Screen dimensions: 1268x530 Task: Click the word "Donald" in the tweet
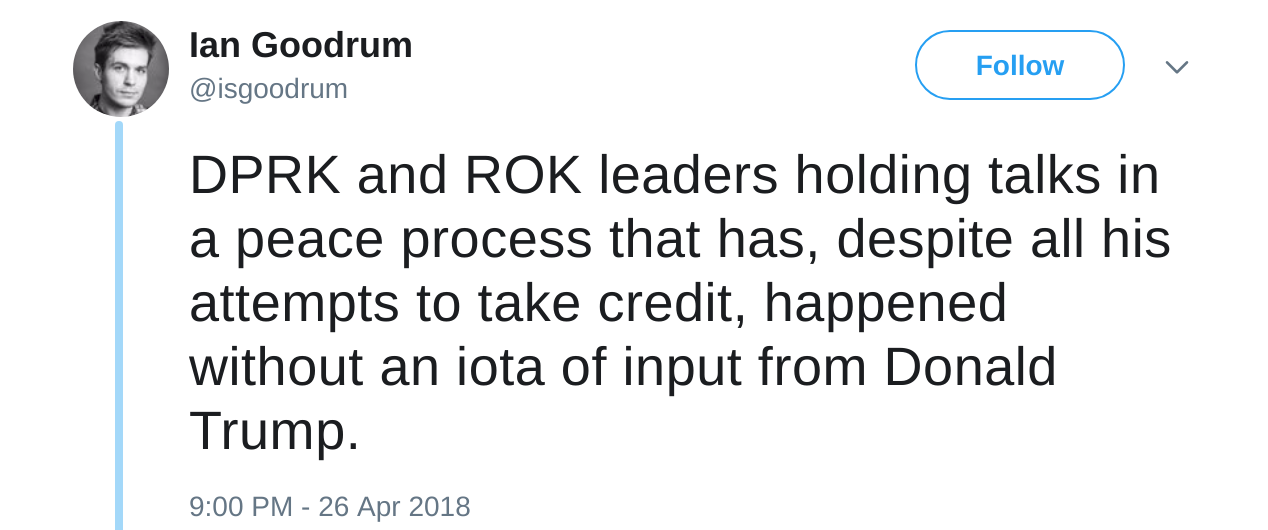pyautogui.click(x=969, y=367)
